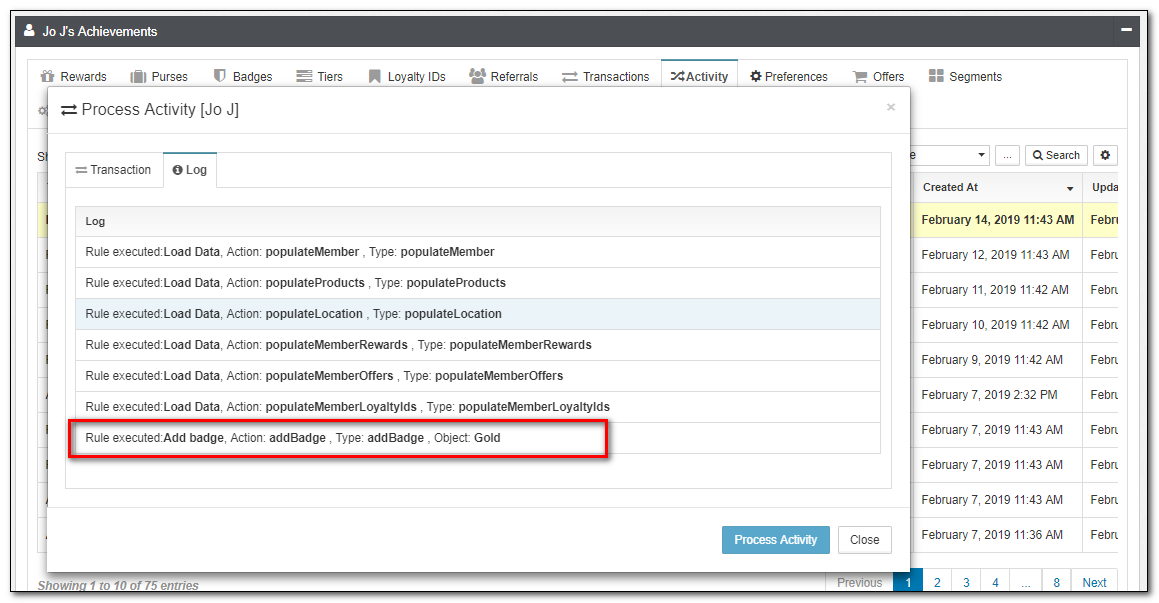This screenshot has width=1159, height=603.
Task: Switch to the Segments tab
Action: [x=965, y=77]
